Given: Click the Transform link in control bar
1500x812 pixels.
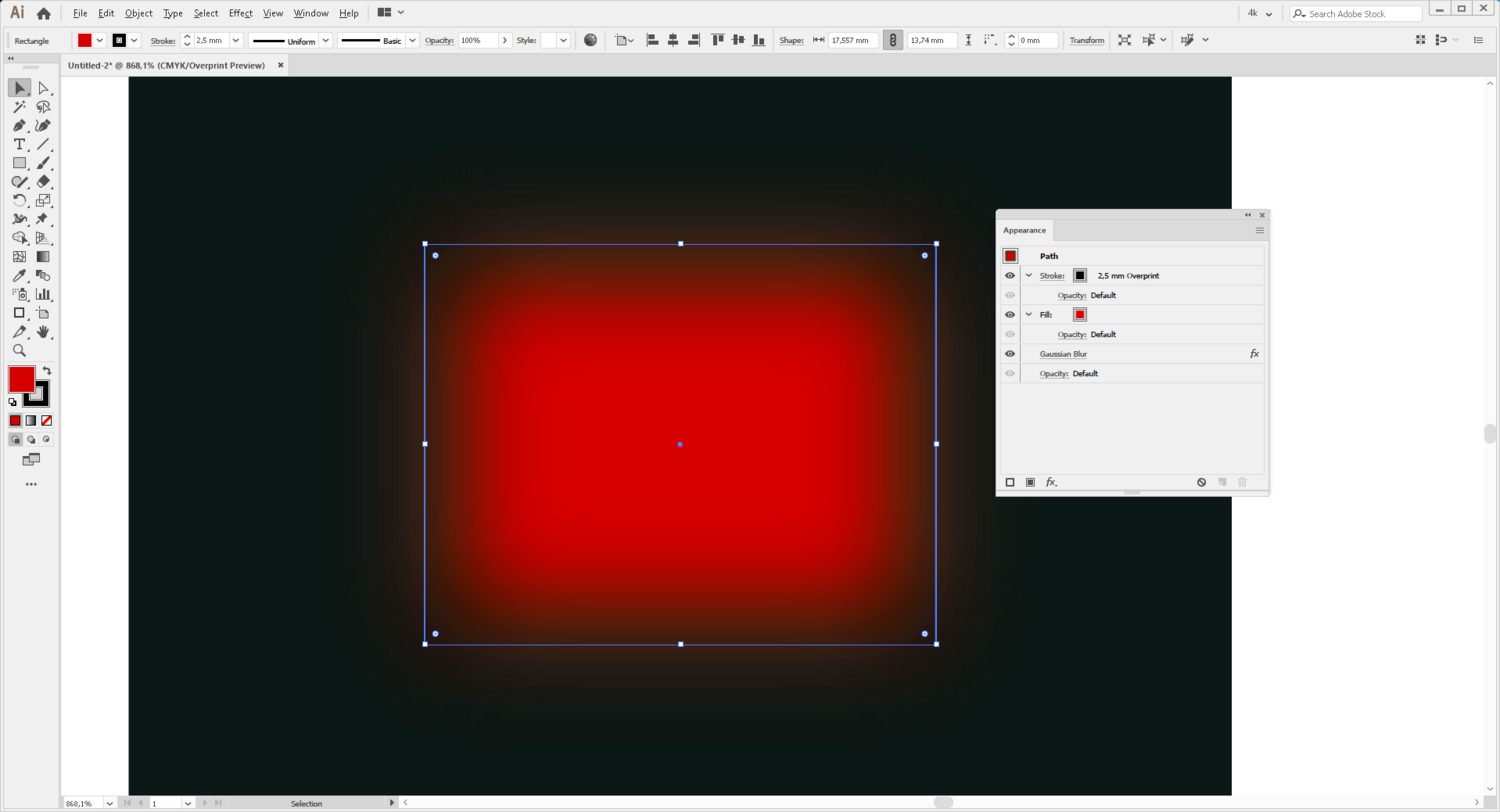Looking at the screenshot, I should click(1086, 41).
